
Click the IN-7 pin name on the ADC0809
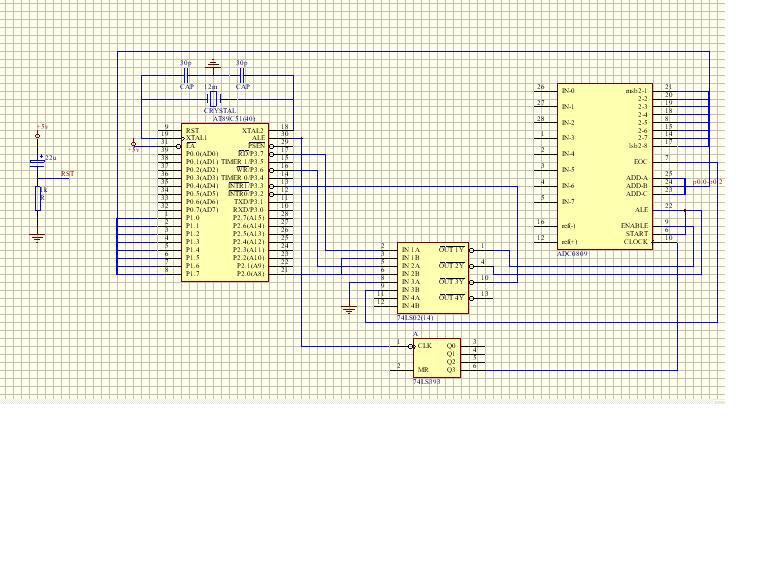pos(568,201)
